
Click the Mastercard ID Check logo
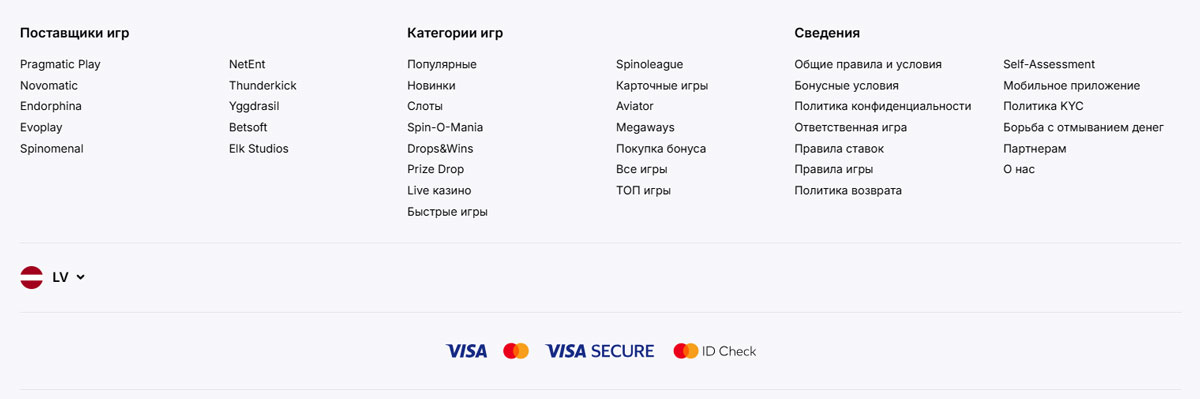click(x=715, y=351)
